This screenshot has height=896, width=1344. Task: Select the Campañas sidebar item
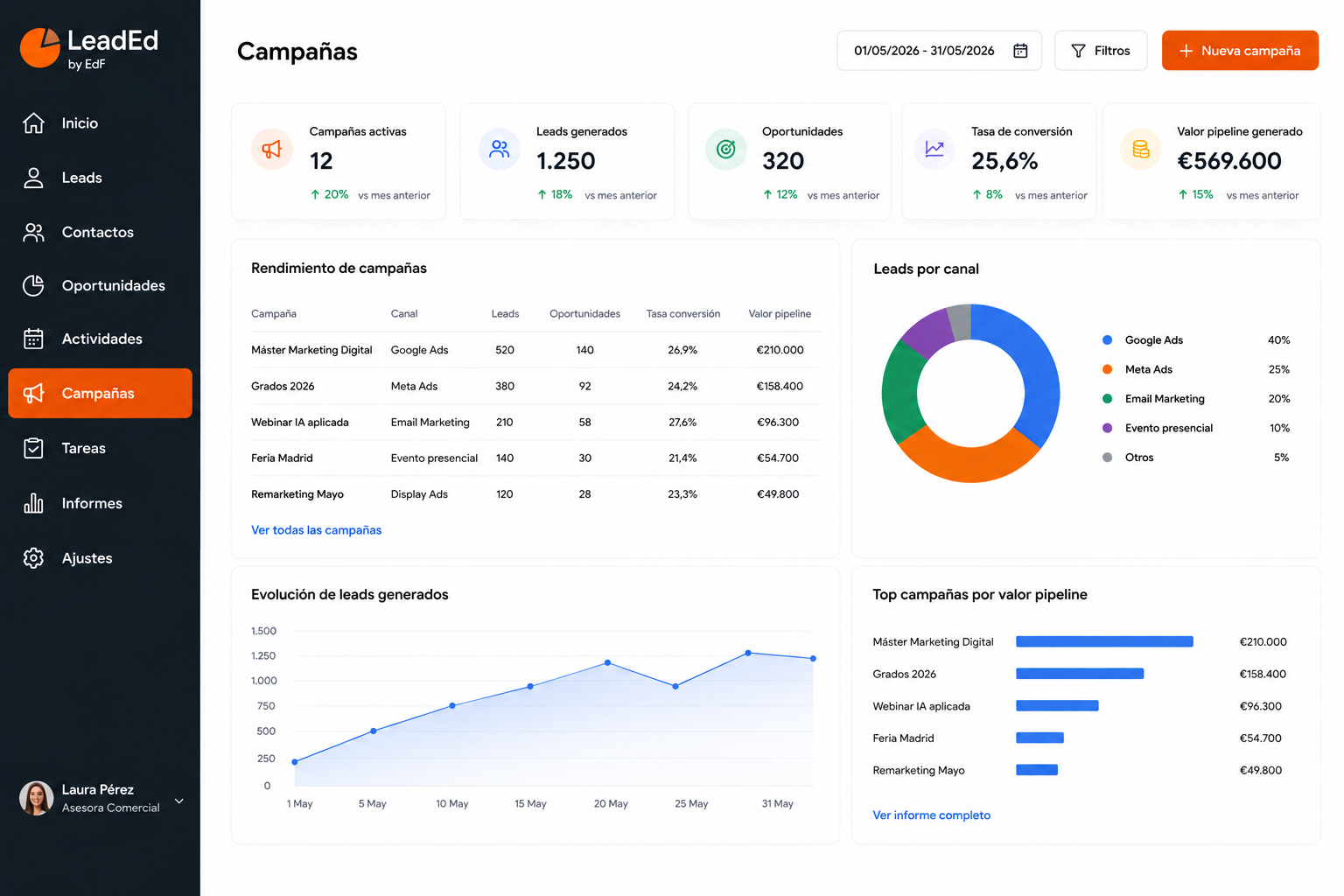pyautogui.click(x=100, y=393)
